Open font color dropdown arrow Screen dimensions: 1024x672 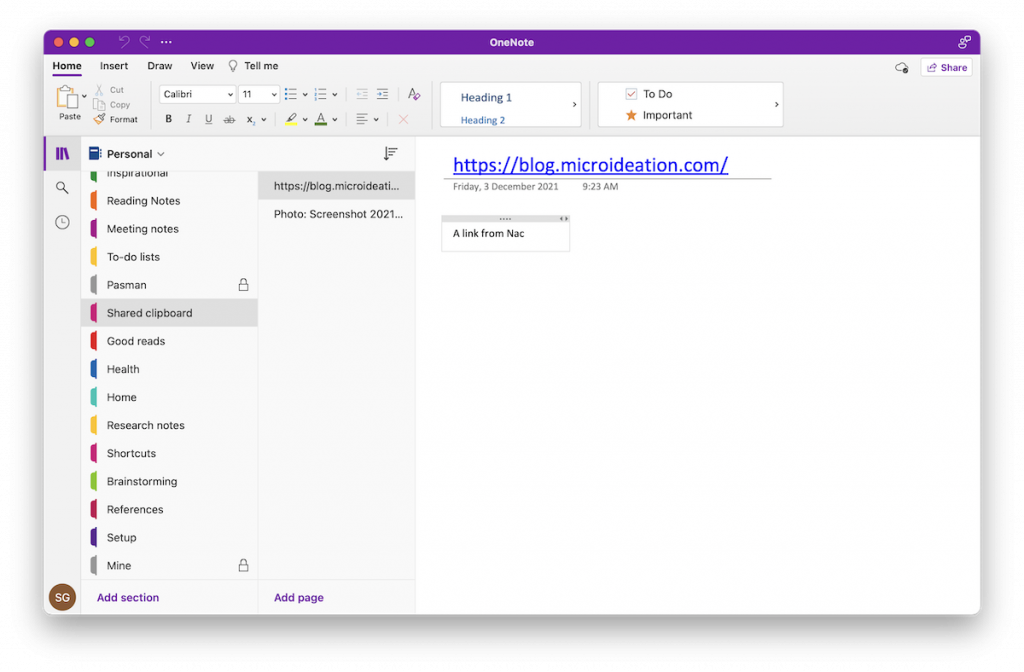(x=335, y=120)
